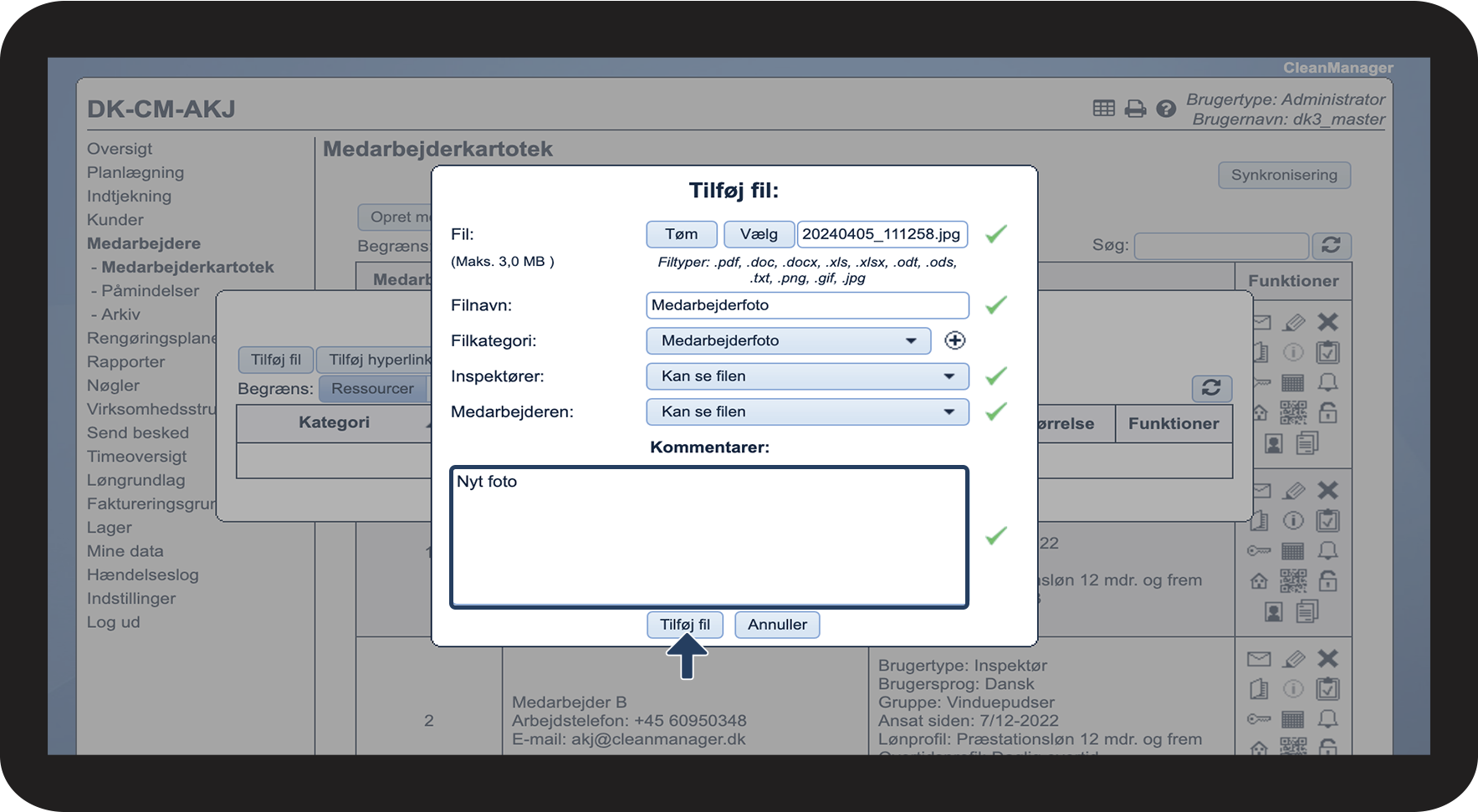Image resolution: width=1478 pixels, height=812 pixels.
Task: Open the calendar grid icon in first employee row
Action: [x=1293, y=383]
